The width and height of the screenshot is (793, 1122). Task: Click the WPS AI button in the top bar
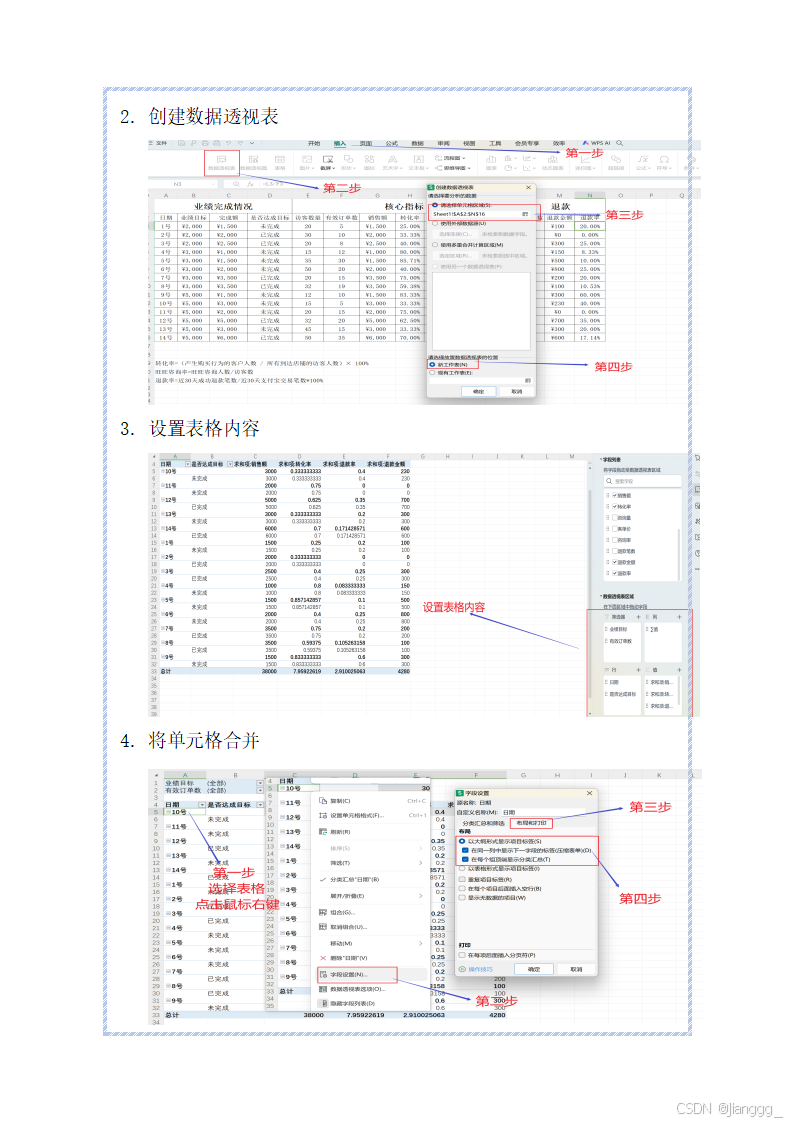[x=597, y=143]
